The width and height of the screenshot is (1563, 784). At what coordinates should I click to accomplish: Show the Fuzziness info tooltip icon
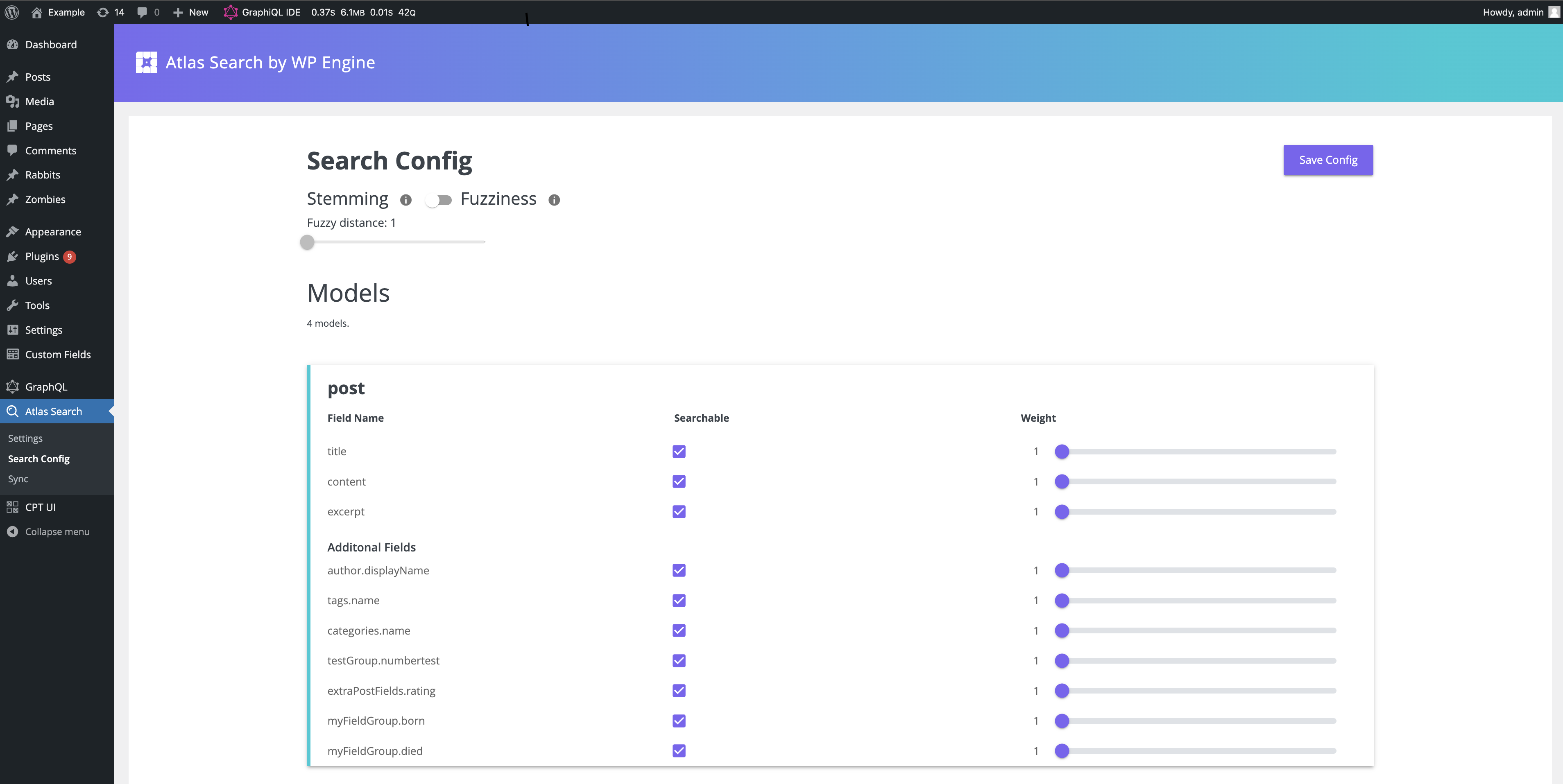tap(553, 200)
